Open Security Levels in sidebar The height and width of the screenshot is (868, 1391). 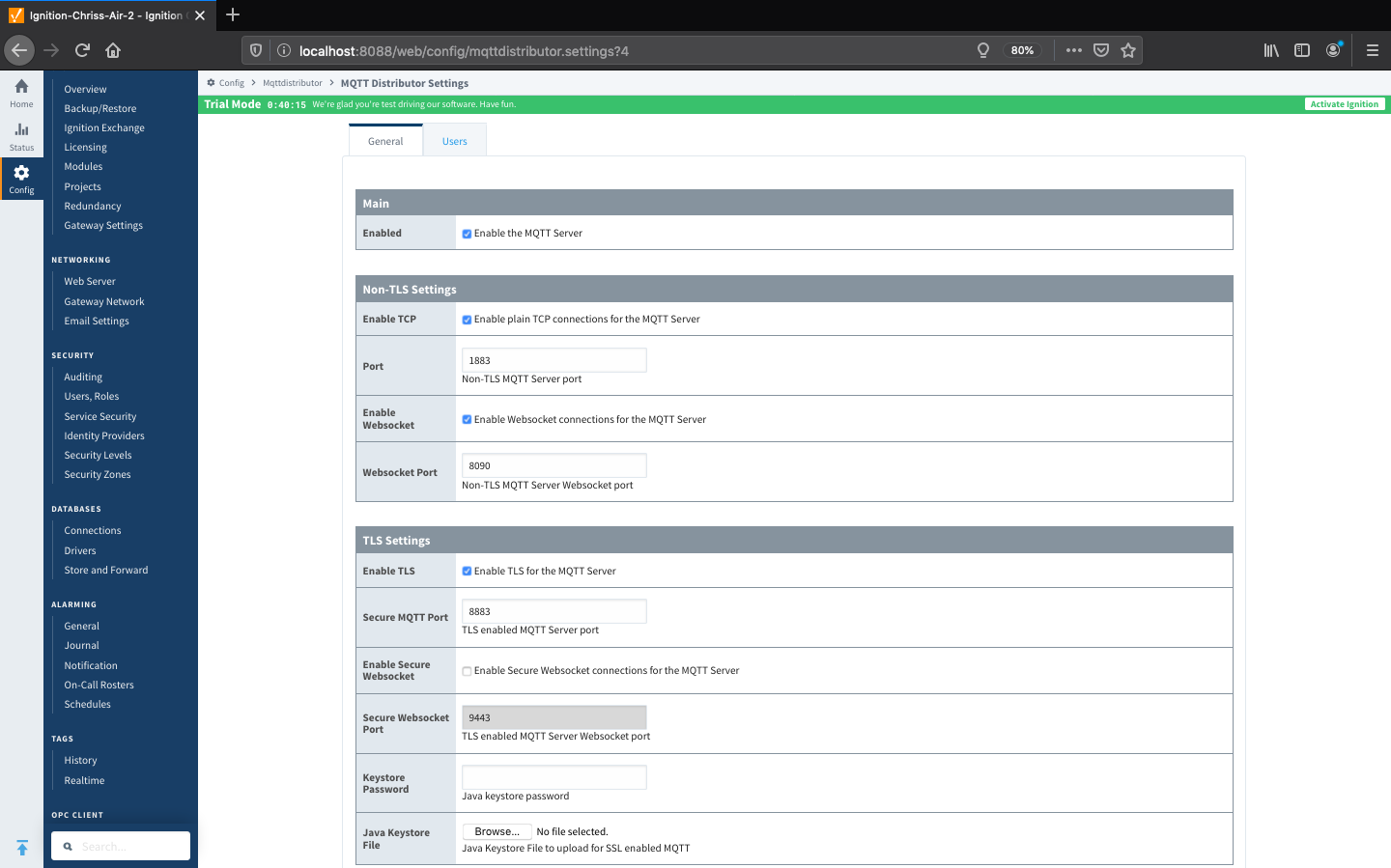point(98,455)
